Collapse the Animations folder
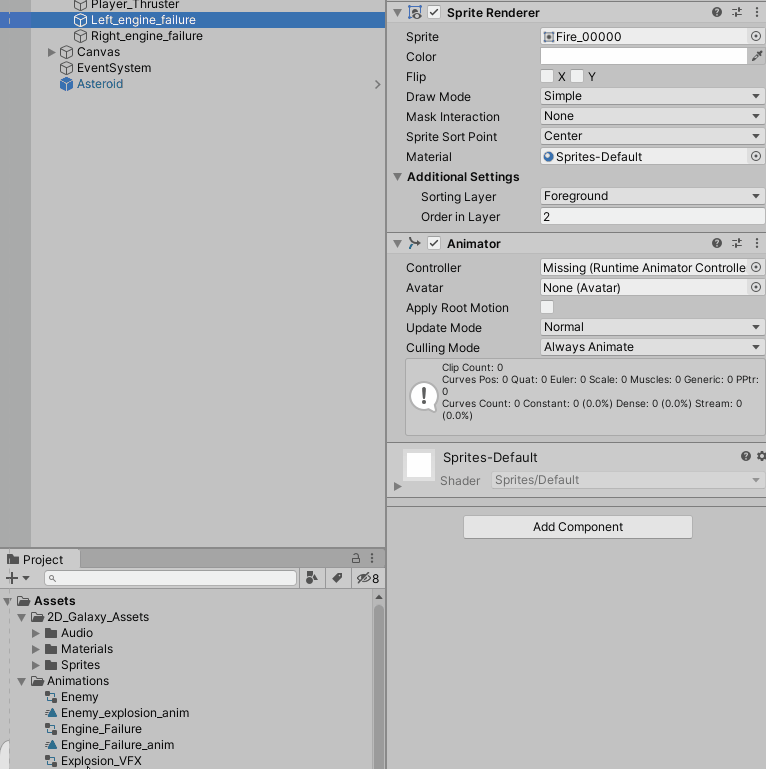The height and width of the screenshot is (769, 766). tap(22, 682)
